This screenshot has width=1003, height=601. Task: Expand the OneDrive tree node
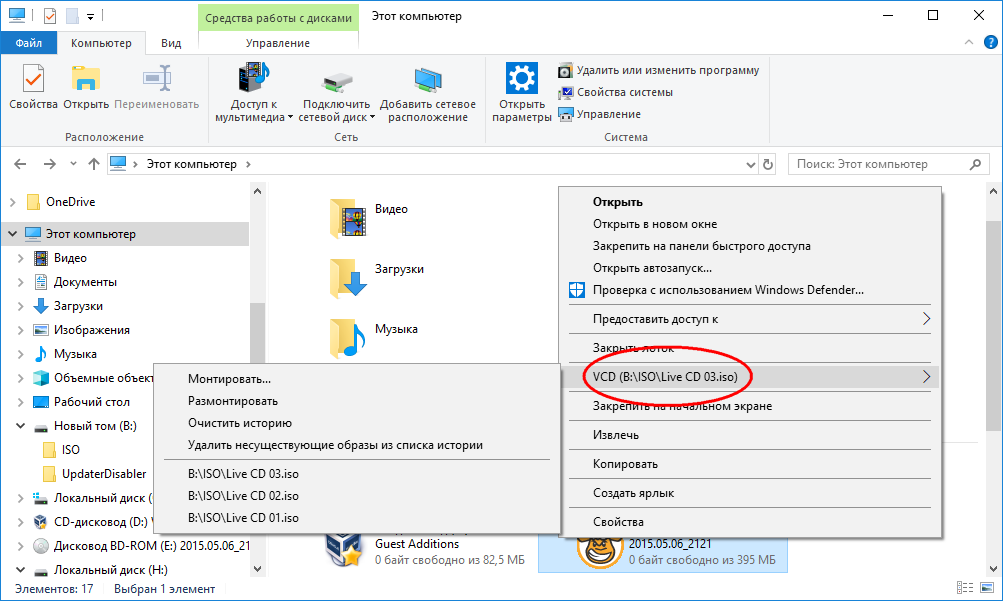(x=13, y=202)
